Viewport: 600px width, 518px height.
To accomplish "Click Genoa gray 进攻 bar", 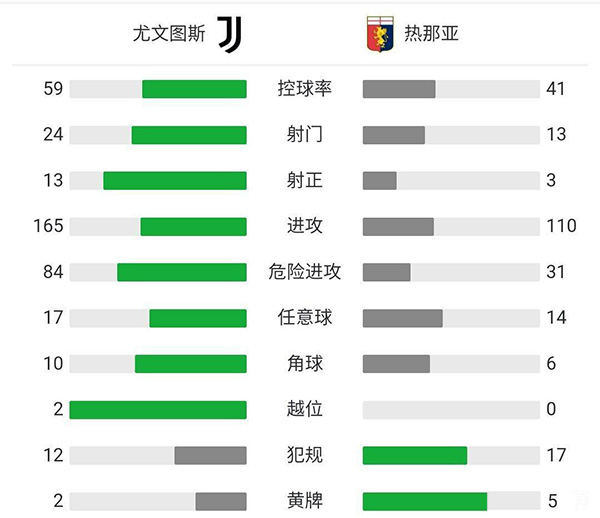I will point(398,226).
